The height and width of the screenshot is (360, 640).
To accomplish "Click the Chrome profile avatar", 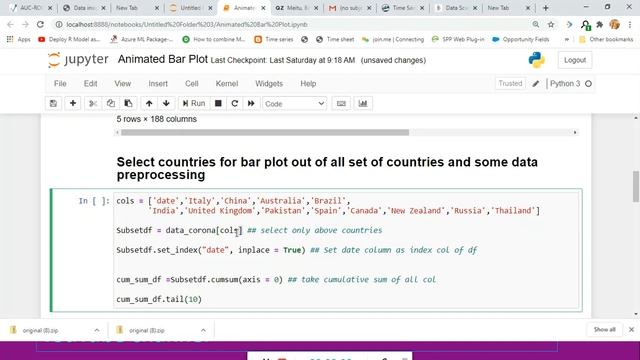I will coord(615,25).
